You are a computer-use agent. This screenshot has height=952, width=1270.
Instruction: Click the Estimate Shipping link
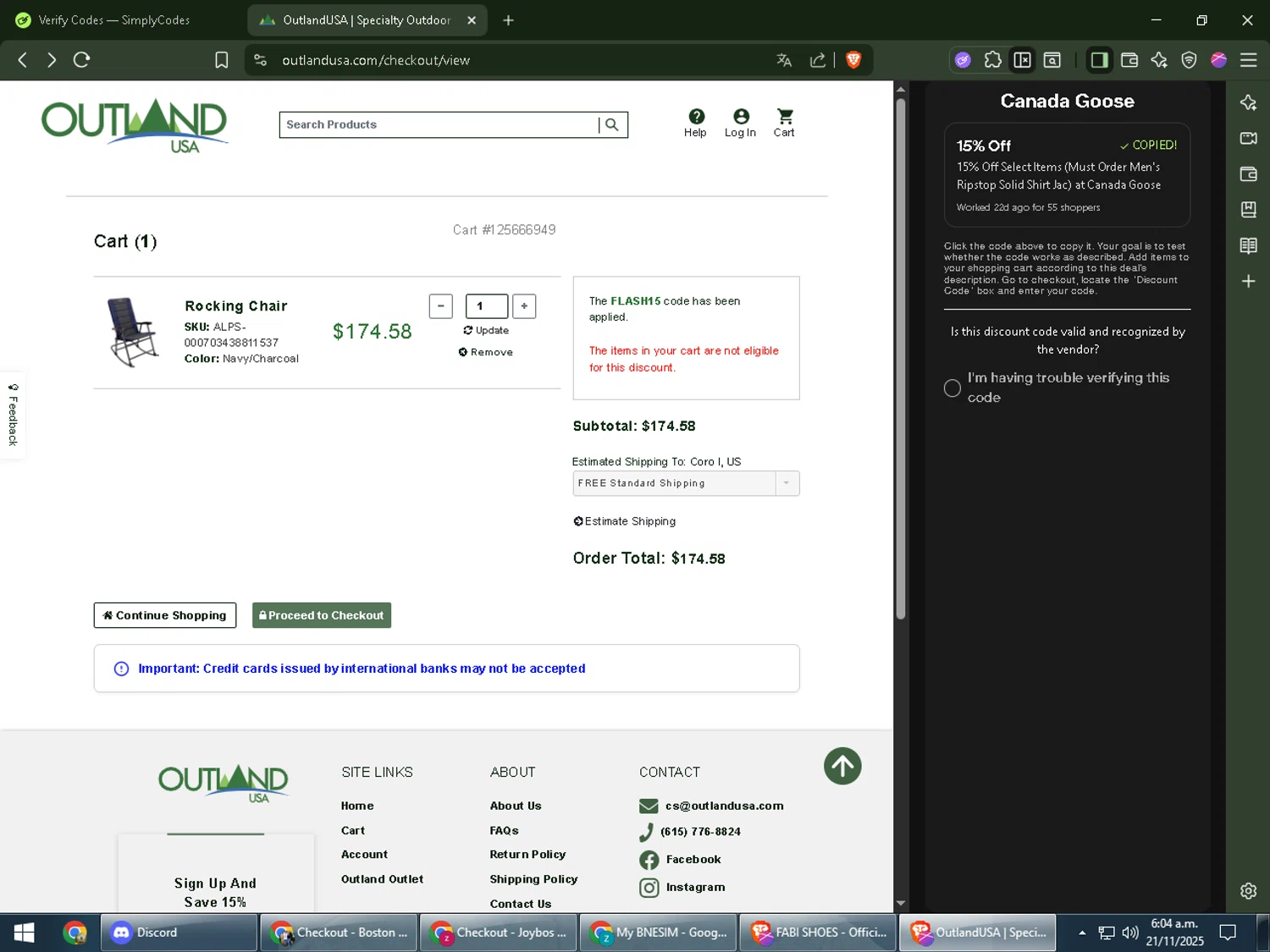(625, 521)
